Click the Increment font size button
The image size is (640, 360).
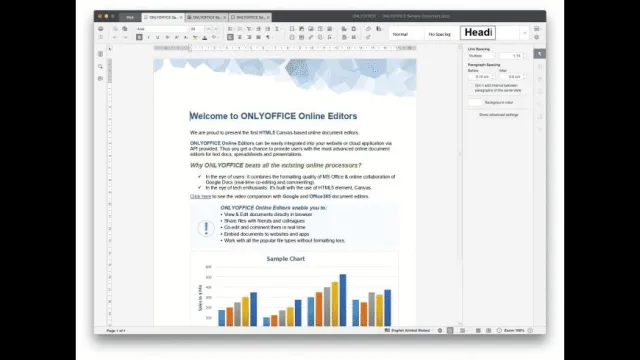(x=209, y=29)
